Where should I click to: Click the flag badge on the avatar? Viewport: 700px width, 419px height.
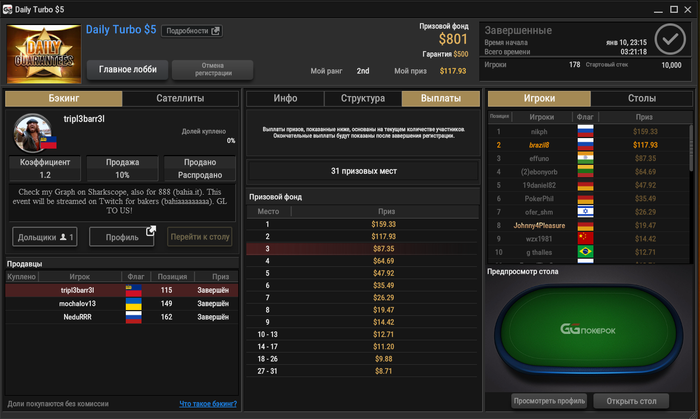point(49,143)
